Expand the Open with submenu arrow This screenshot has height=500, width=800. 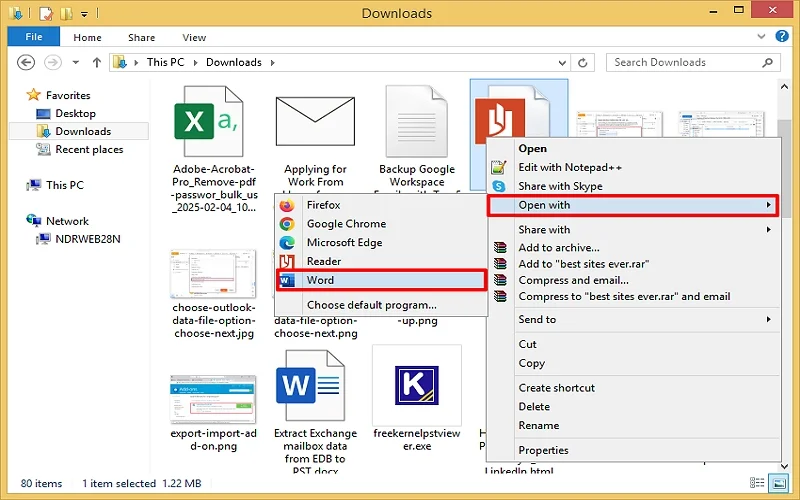768,205
